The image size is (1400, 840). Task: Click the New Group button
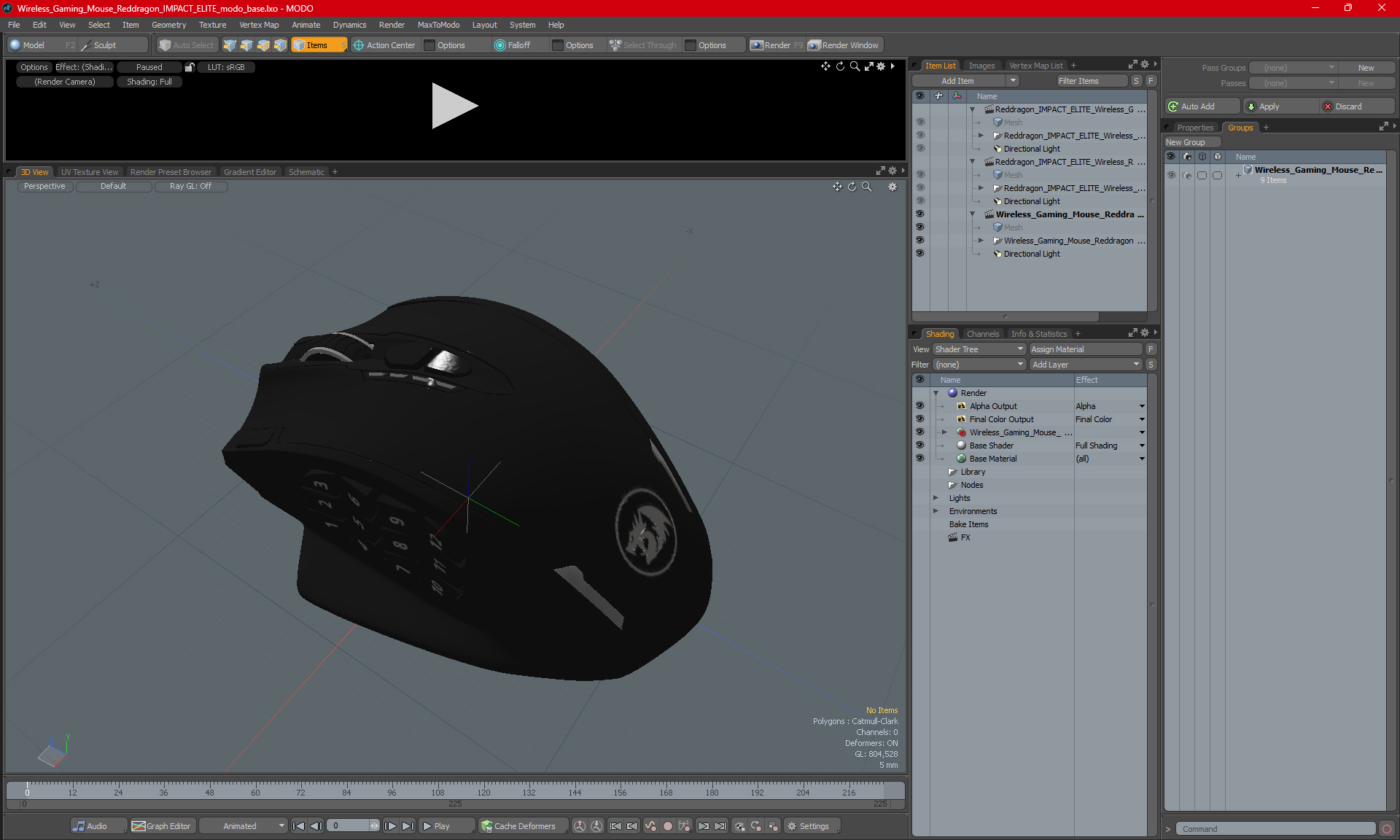click(x=1191, y=142)
